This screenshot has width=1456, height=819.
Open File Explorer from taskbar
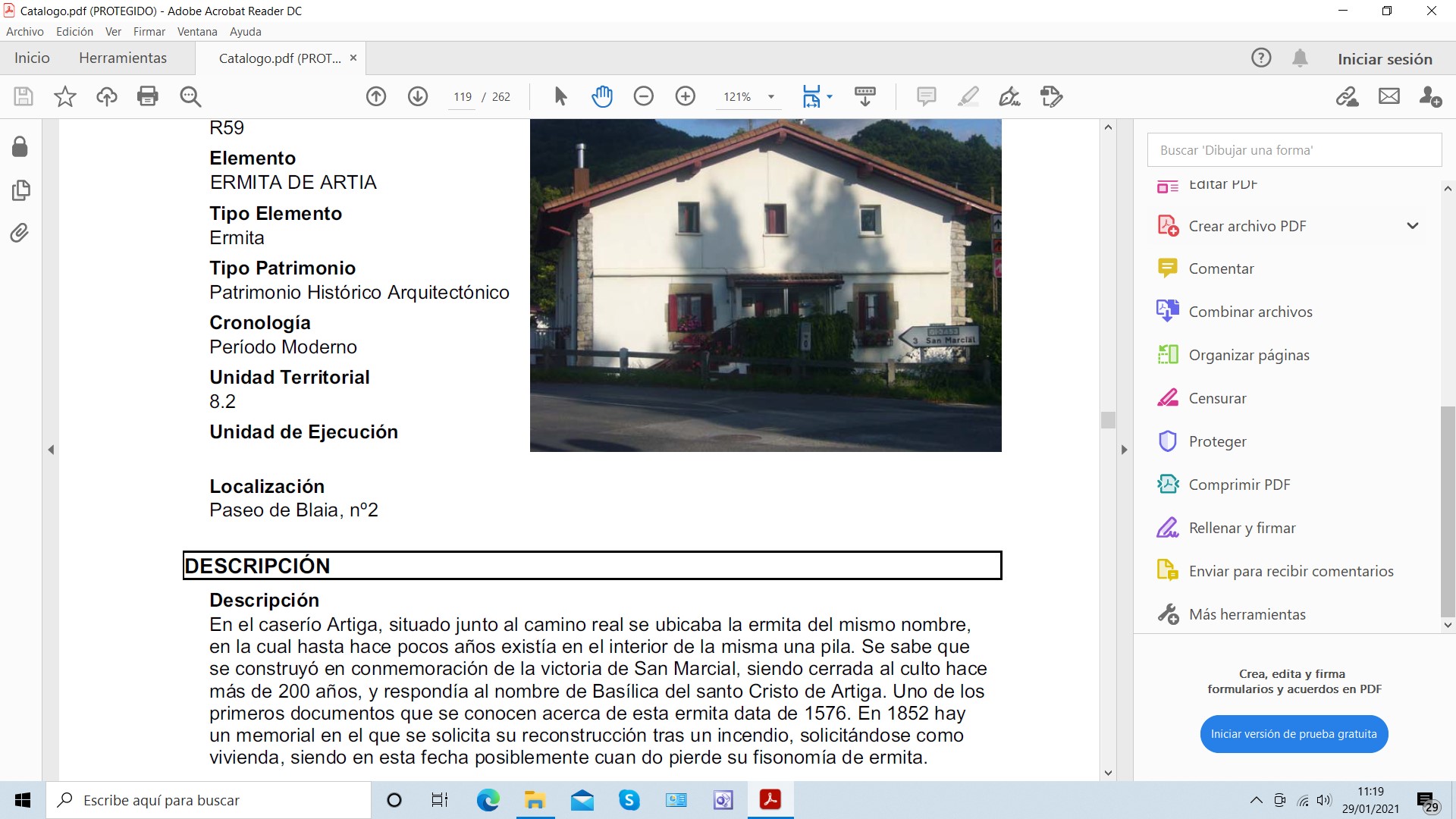click(x=535, y=800)
